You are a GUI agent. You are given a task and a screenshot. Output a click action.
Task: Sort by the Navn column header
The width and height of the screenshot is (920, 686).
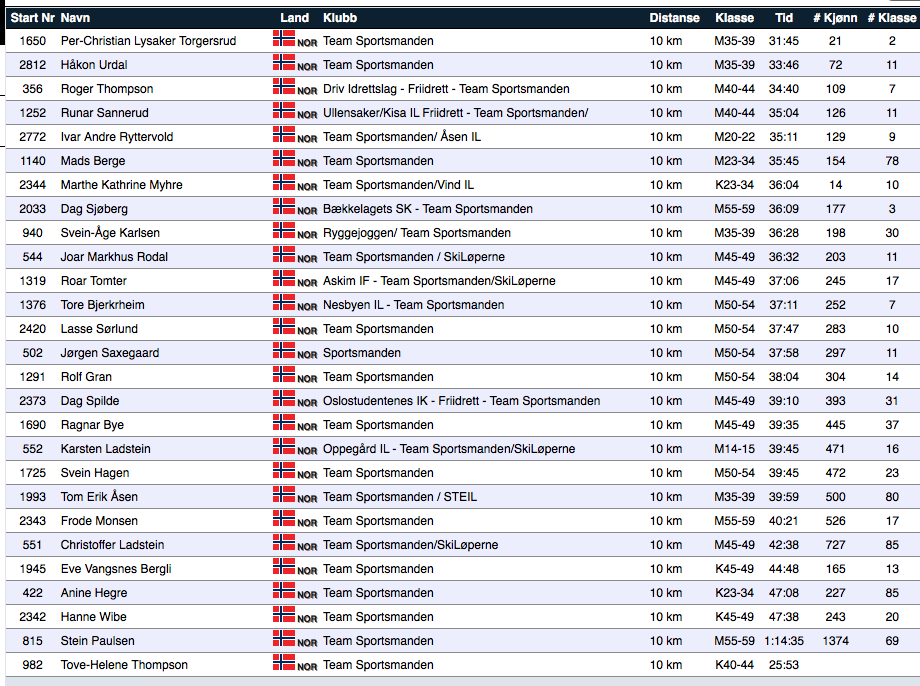75,18
